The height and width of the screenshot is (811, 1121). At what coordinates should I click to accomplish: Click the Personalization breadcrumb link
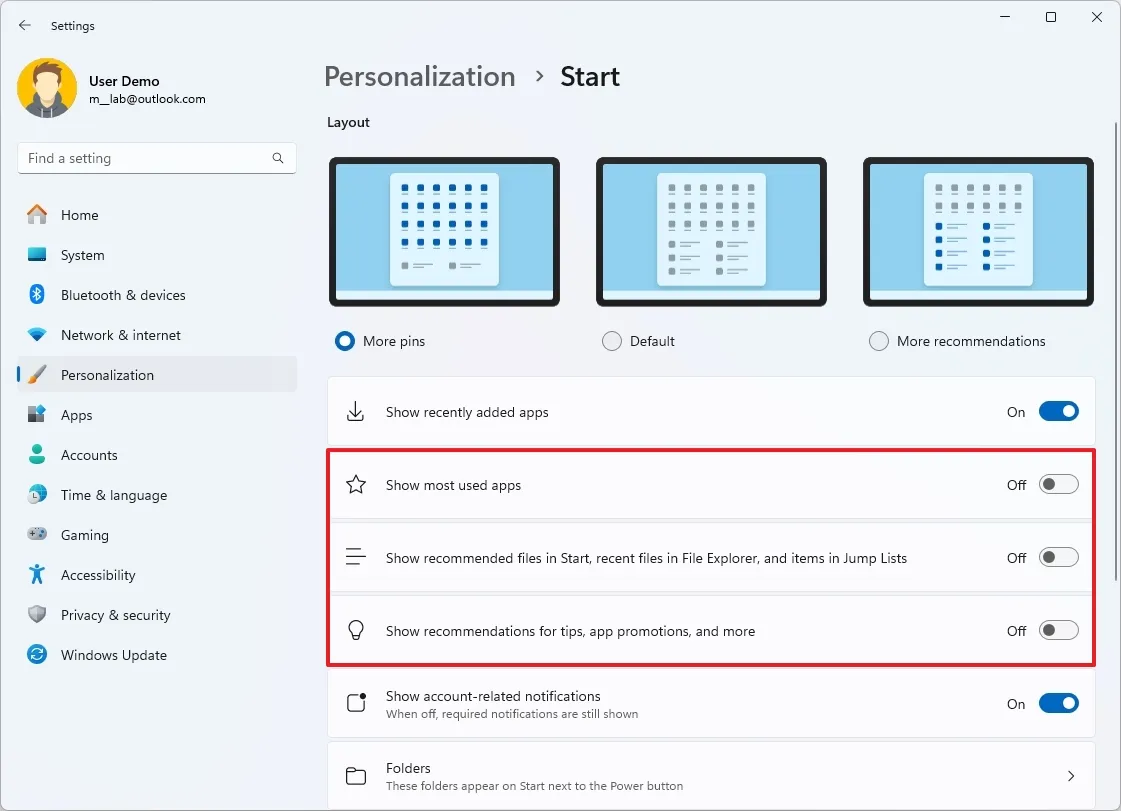click(x=419, y=76)
